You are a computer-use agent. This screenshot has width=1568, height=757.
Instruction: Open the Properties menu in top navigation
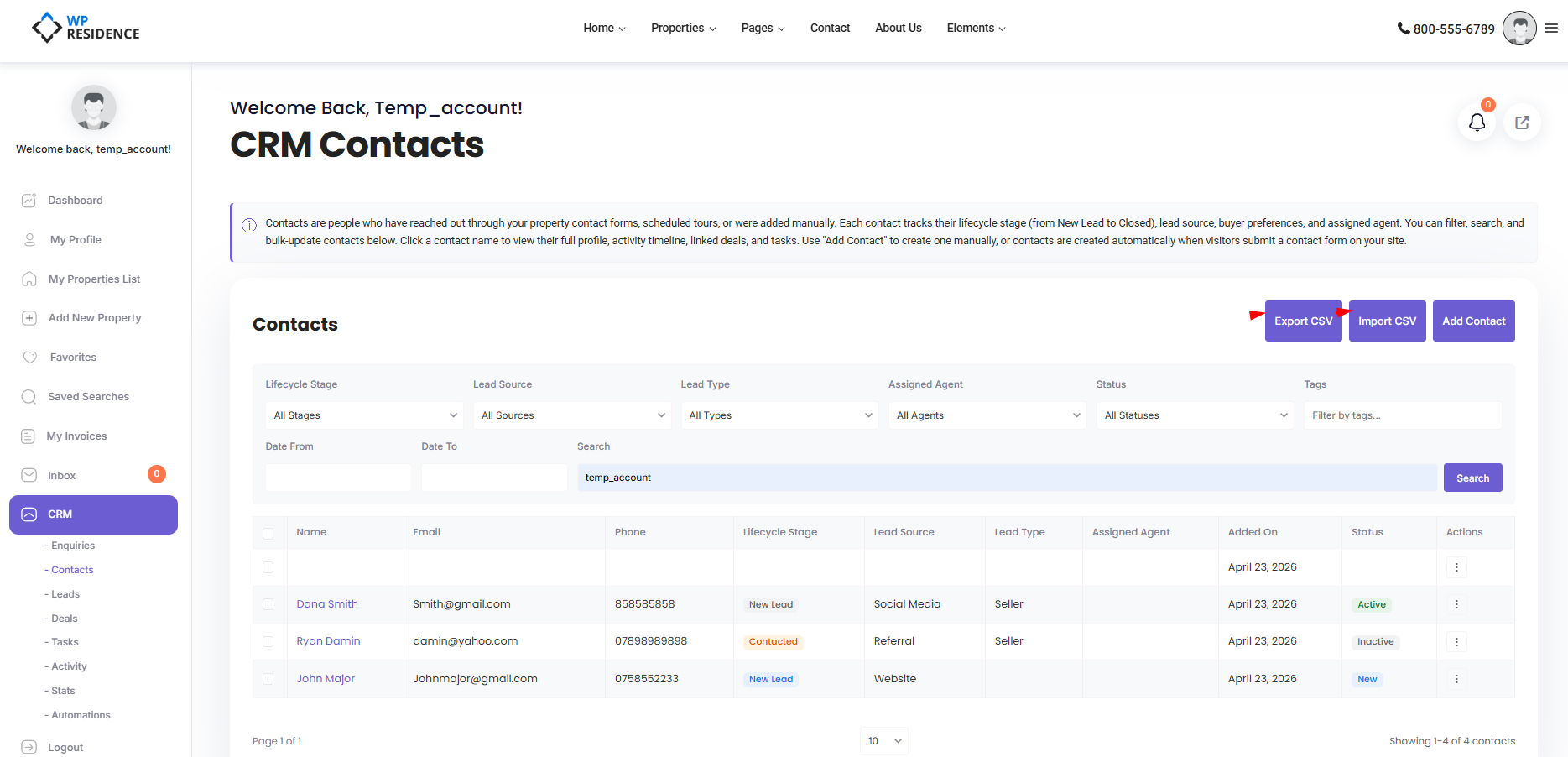(683, 29)
